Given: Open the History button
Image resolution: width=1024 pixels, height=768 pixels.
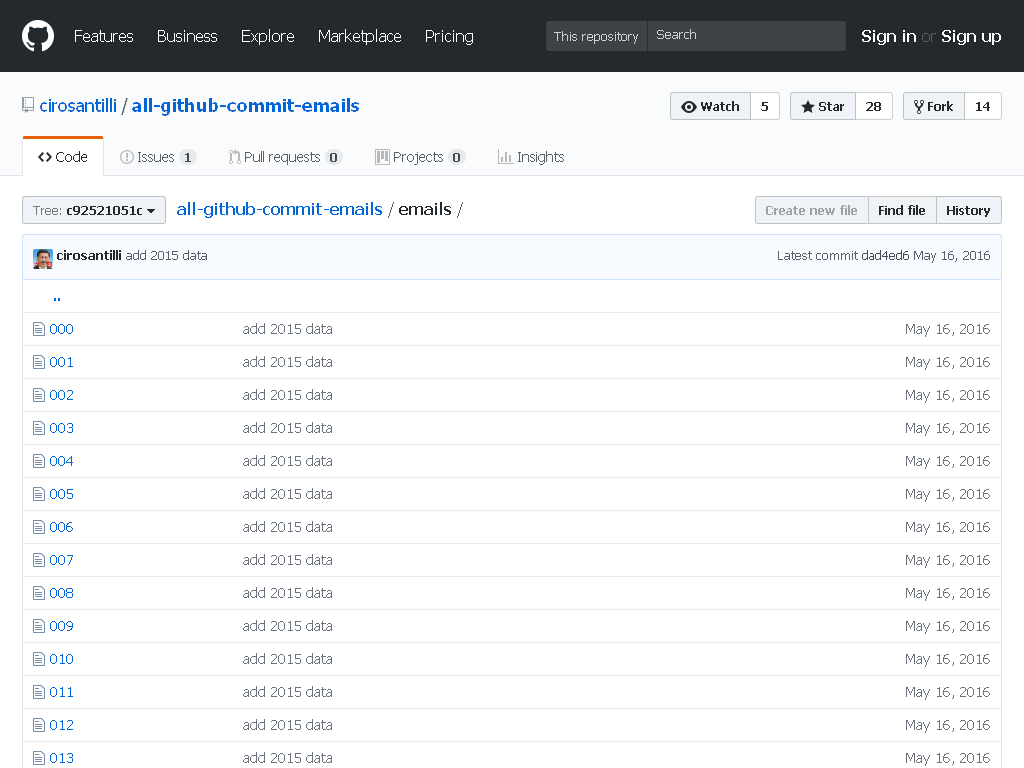Looking at the screenshot, I should coord(968,210).
